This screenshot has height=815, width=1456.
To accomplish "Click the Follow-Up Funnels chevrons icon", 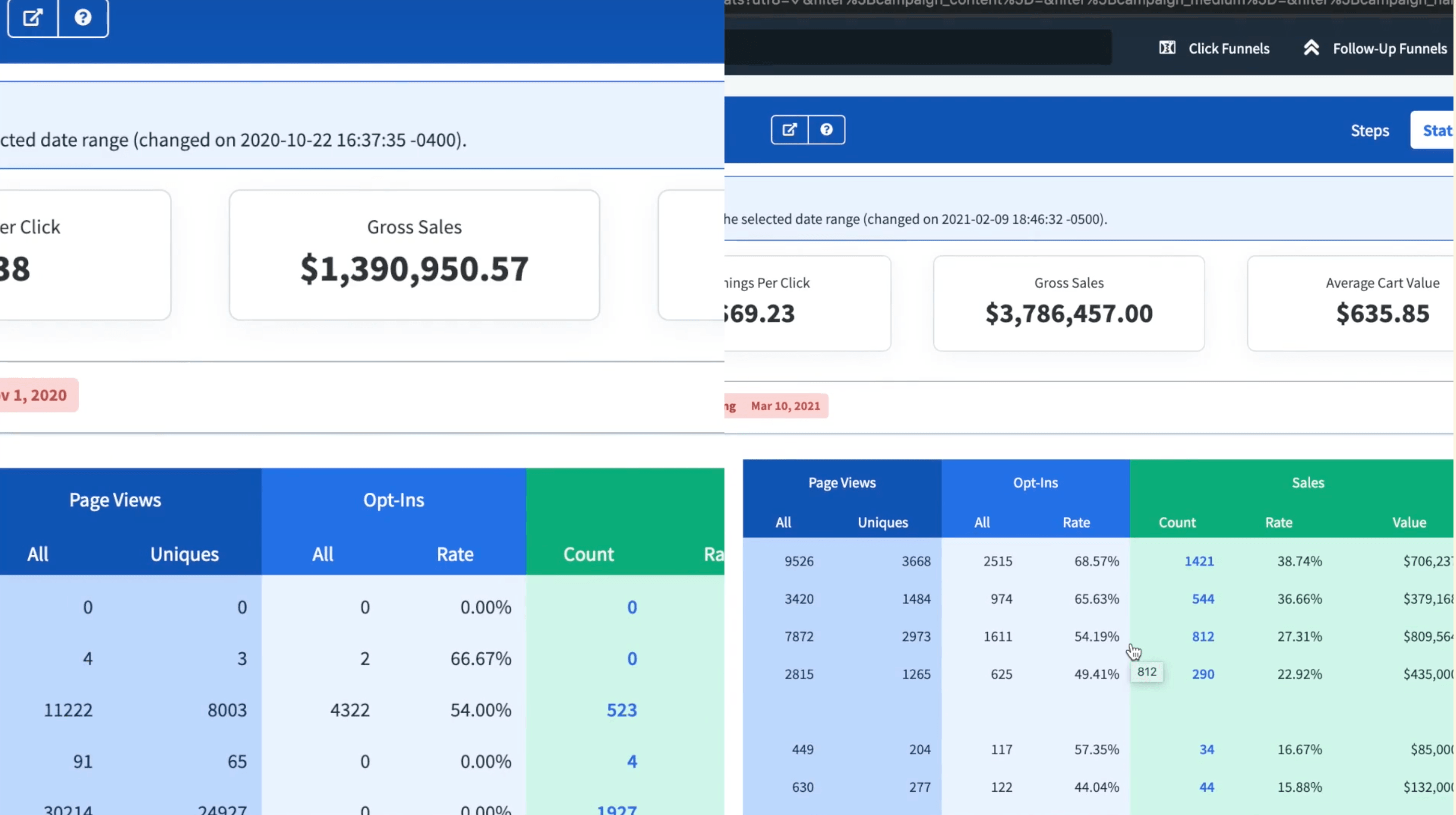I will pyautogui.click(x=1311, y=48).
